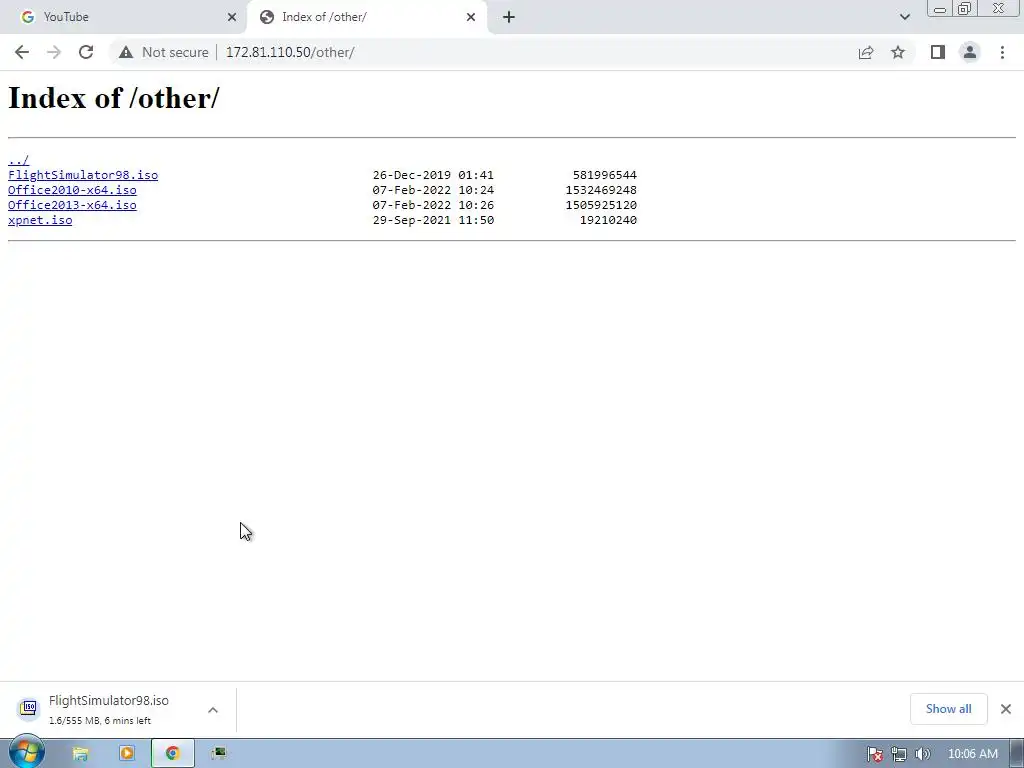The height and width of the screenshot is (768, 1024).
Task: Reload the current page
Action: point(86,52)
